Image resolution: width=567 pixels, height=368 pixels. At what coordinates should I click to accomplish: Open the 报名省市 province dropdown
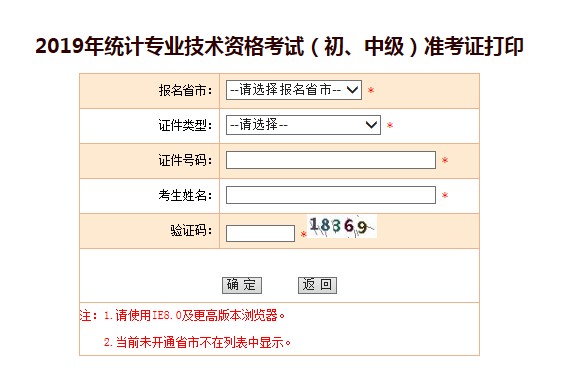point(294,90)
